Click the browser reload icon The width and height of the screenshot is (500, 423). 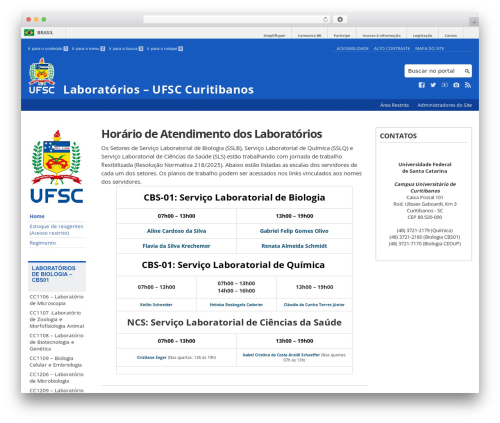[325, 19]
